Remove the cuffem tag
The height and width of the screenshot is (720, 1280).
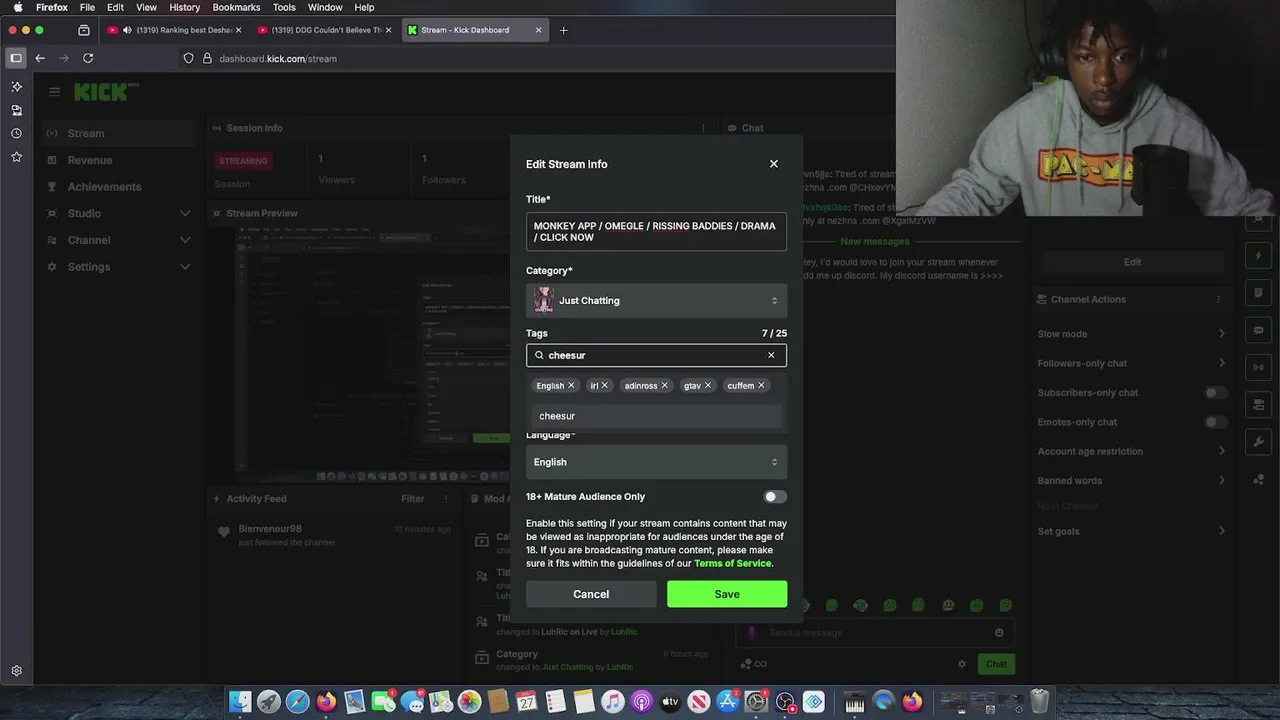point(761,385)
